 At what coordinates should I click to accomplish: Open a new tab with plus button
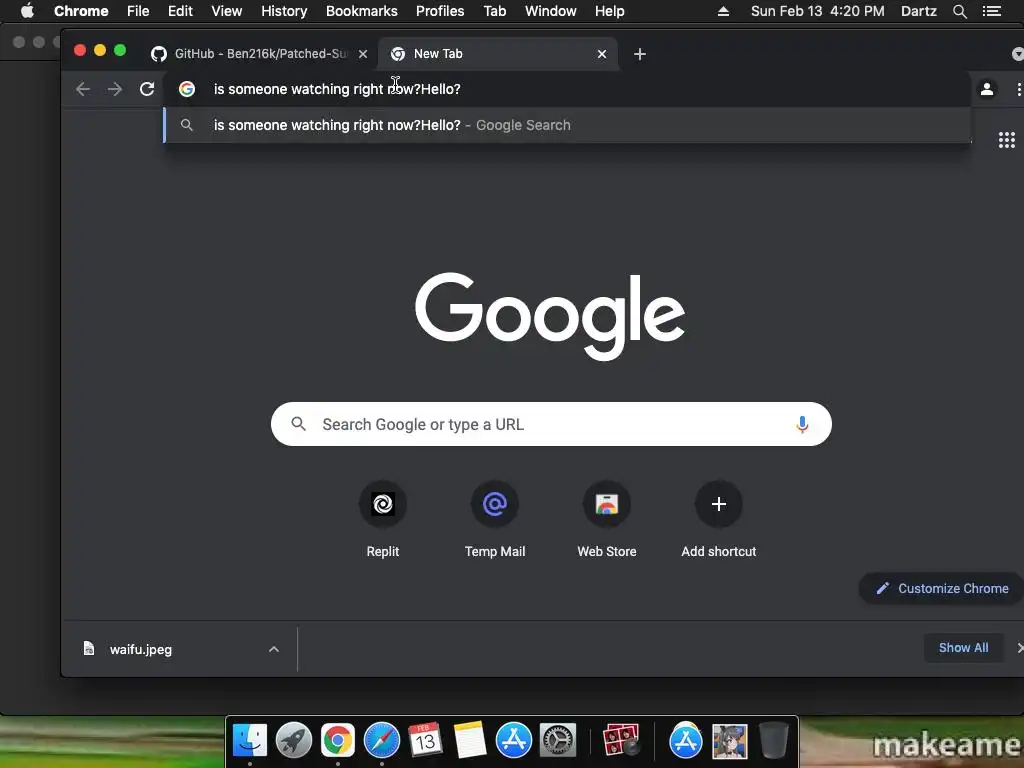(x=640, y=54)
